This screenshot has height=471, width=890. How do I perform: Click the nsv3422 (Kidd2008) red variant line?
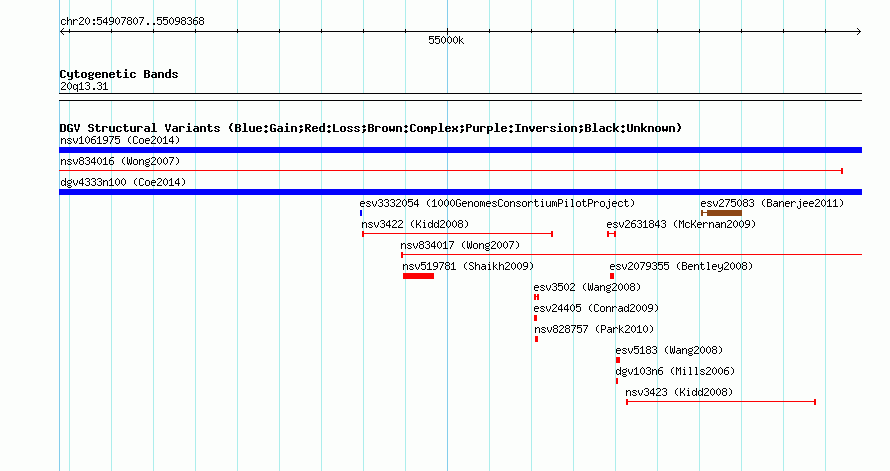(457, 234)
